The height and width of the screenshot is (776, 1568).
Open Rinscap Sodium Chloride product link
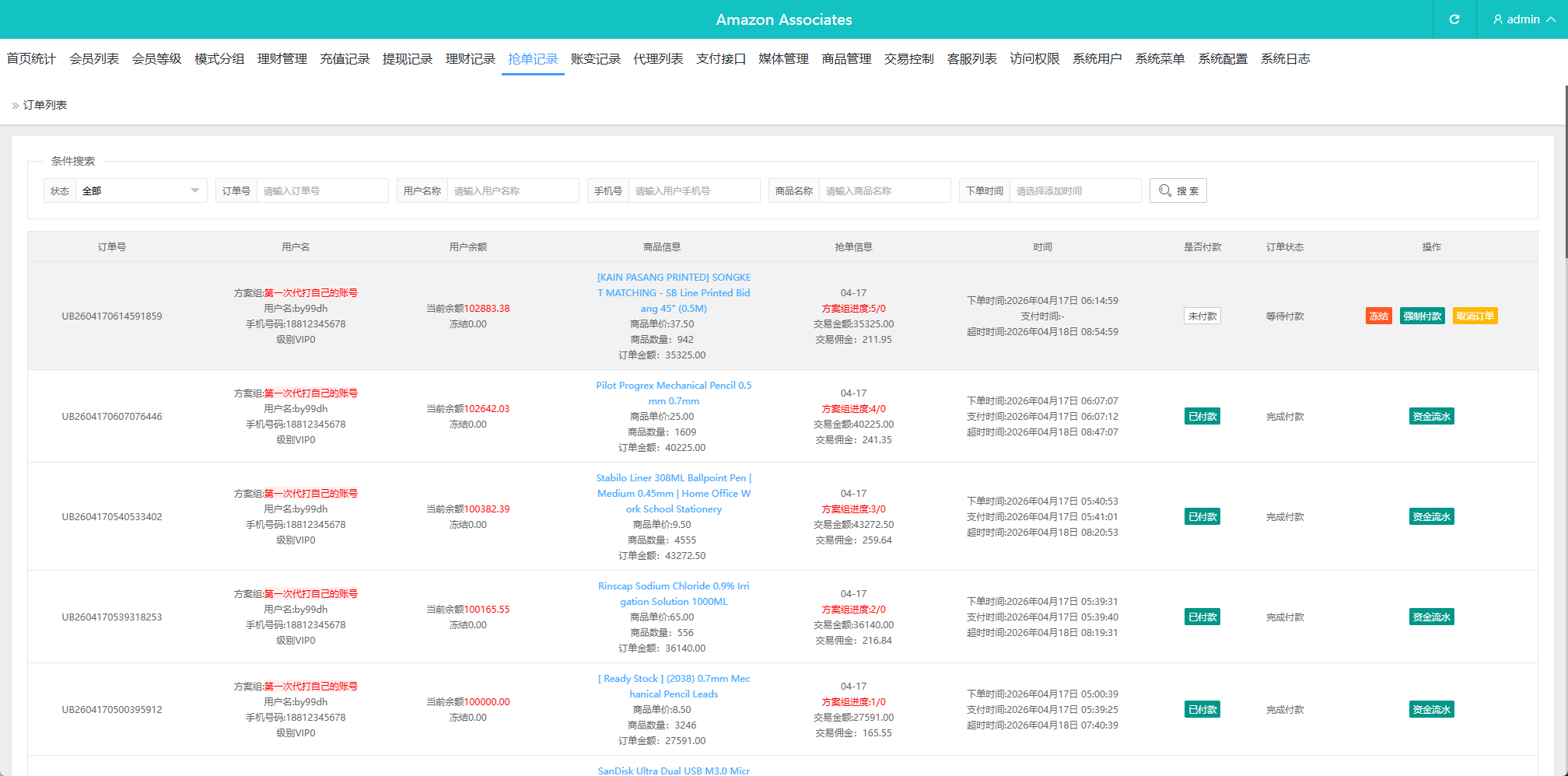click(x=674, y=593)
